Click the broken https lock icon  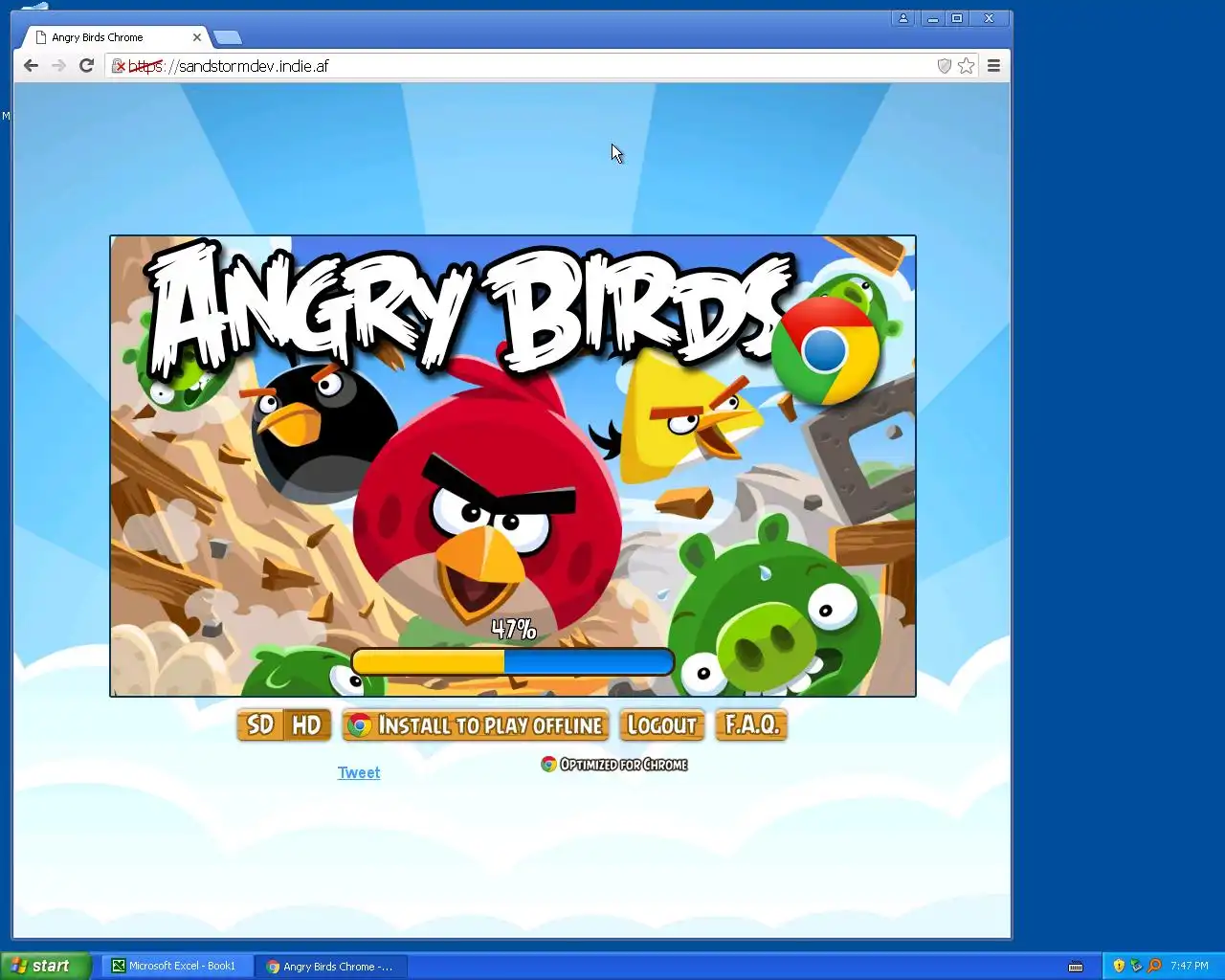pos(119,66)
